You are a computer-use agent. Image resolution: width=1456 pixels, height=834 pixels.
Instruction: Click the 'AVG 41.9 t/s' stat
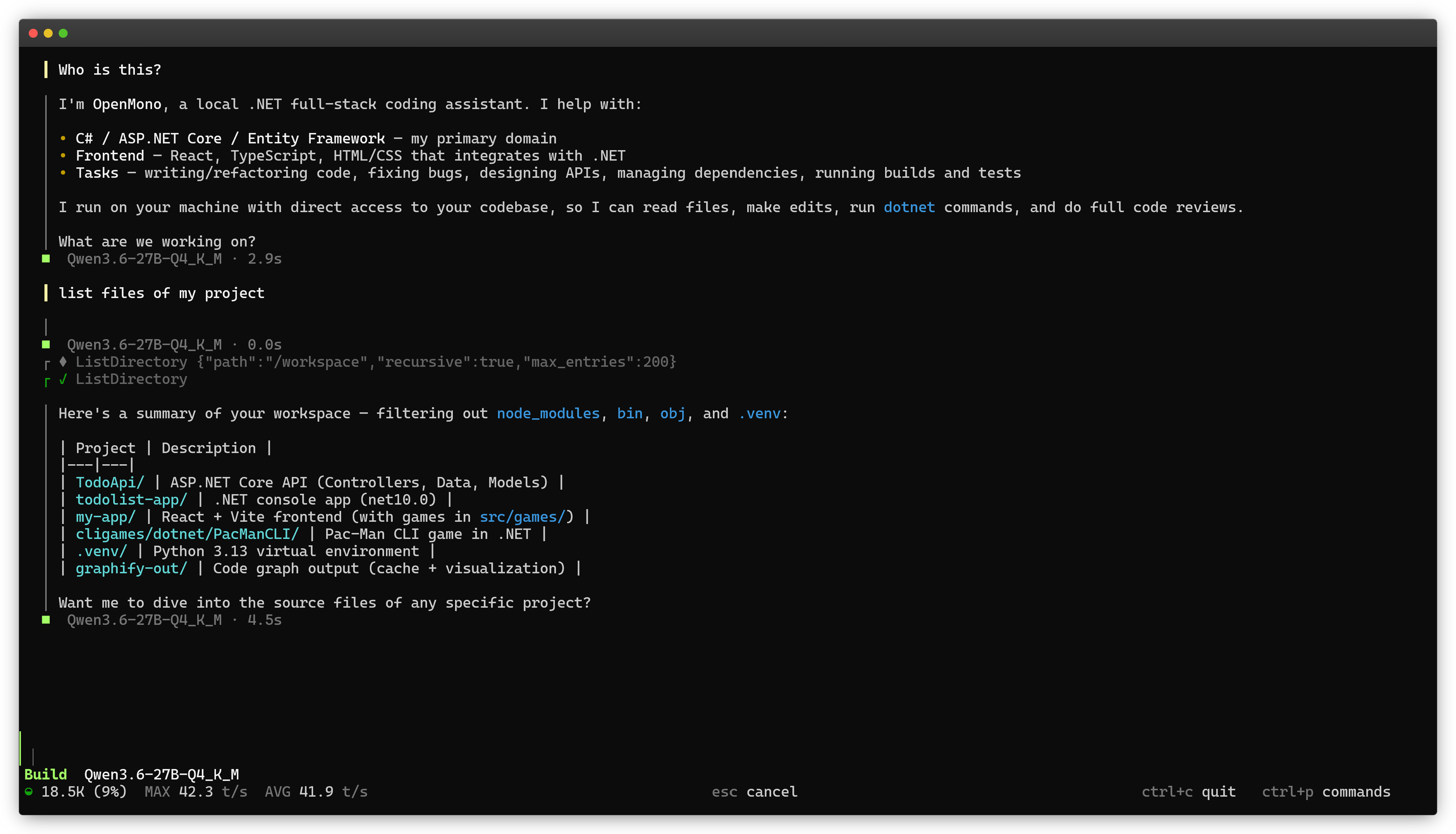316,792
